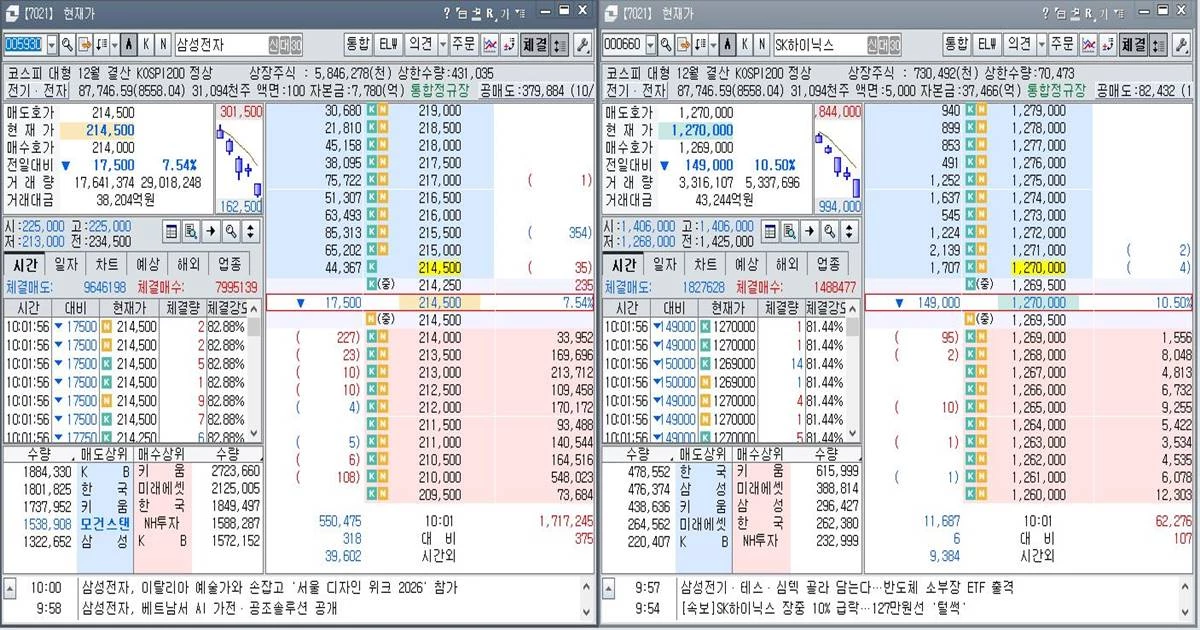Toggle the A market filter in SK하이닉스 window
Screen dimensions: 1200x630
pyautogui.click(x=728, y=45)
